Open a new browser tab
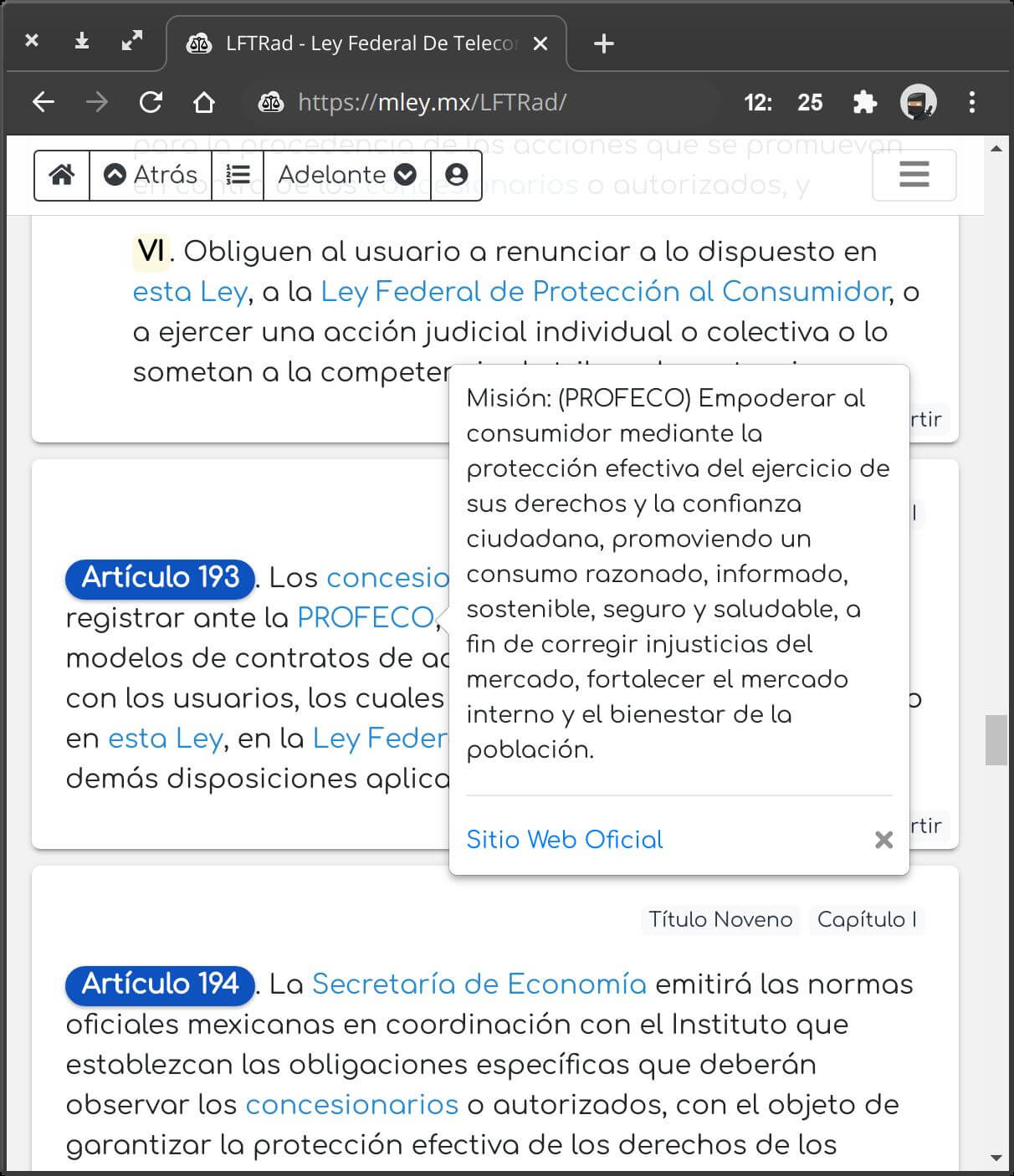The width and height of the screenshot is (1014, 1176). coord(603,43)
